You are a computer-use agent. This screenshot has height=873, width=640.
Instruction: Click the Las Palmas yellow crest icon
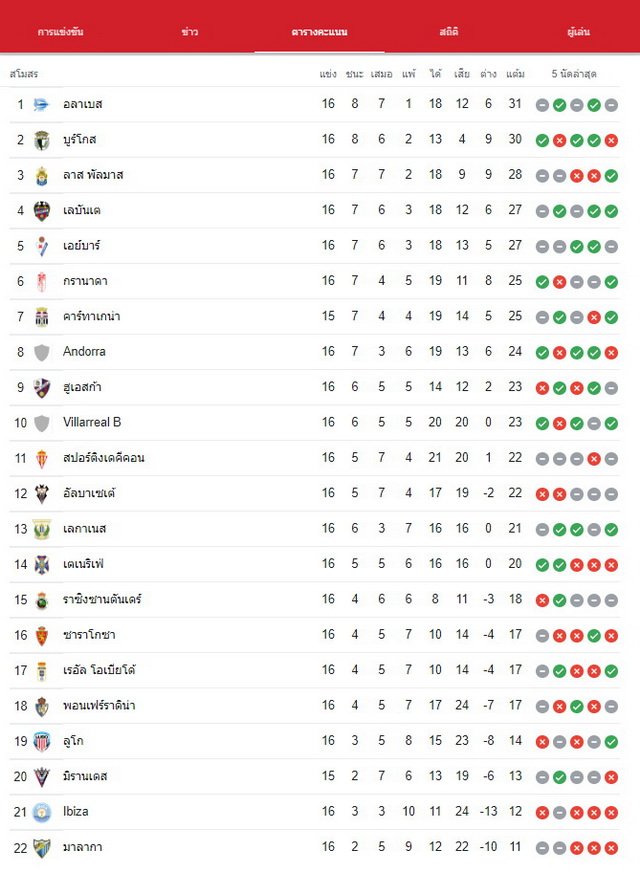coord(42,175)
